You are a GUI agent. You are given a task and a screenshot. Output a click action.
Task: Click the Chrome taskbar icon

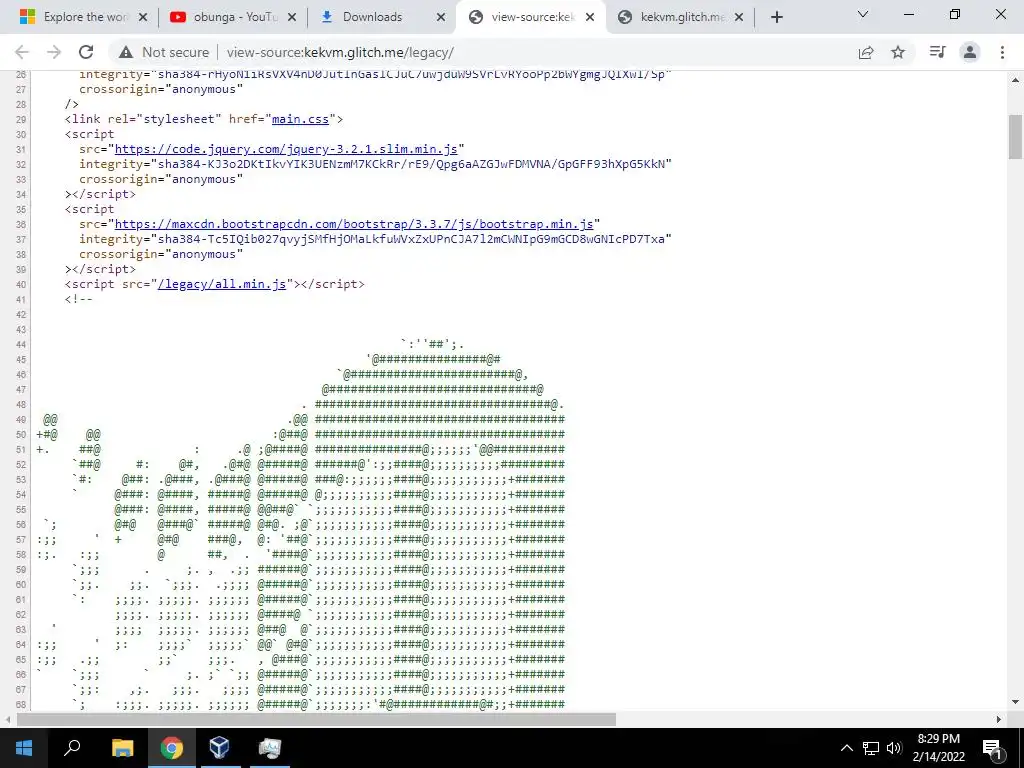pyautogui.click(x=171, y=748)
